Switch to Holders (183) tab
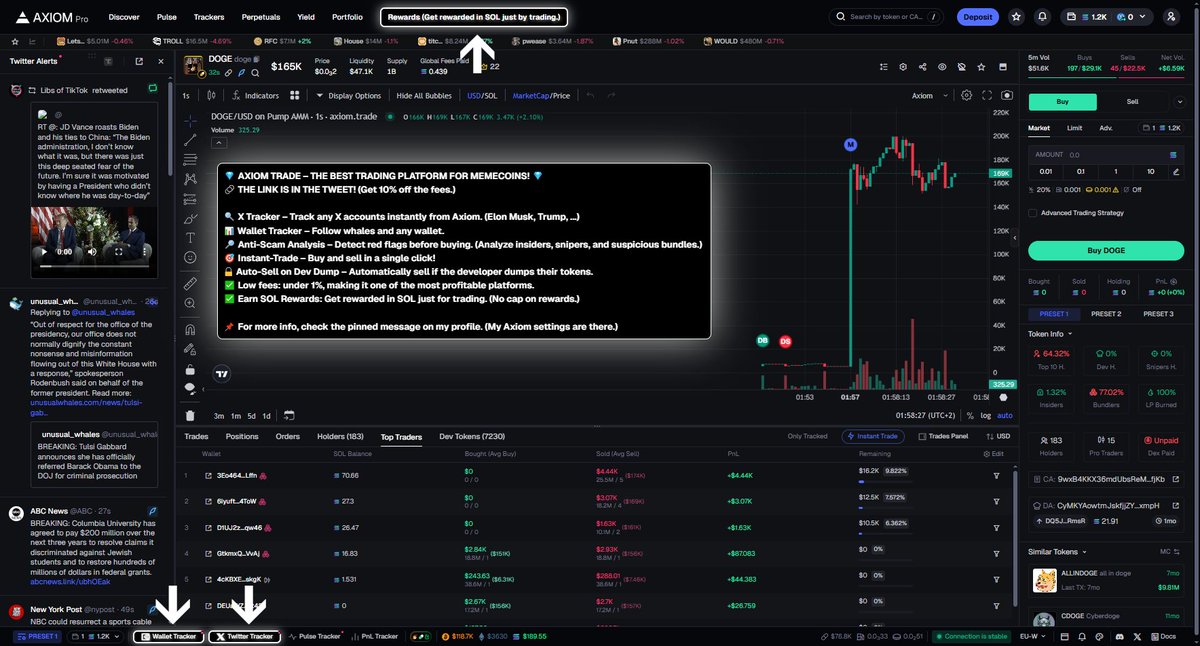Screen dimensions: 1200x646 click(x=340, y=437)
